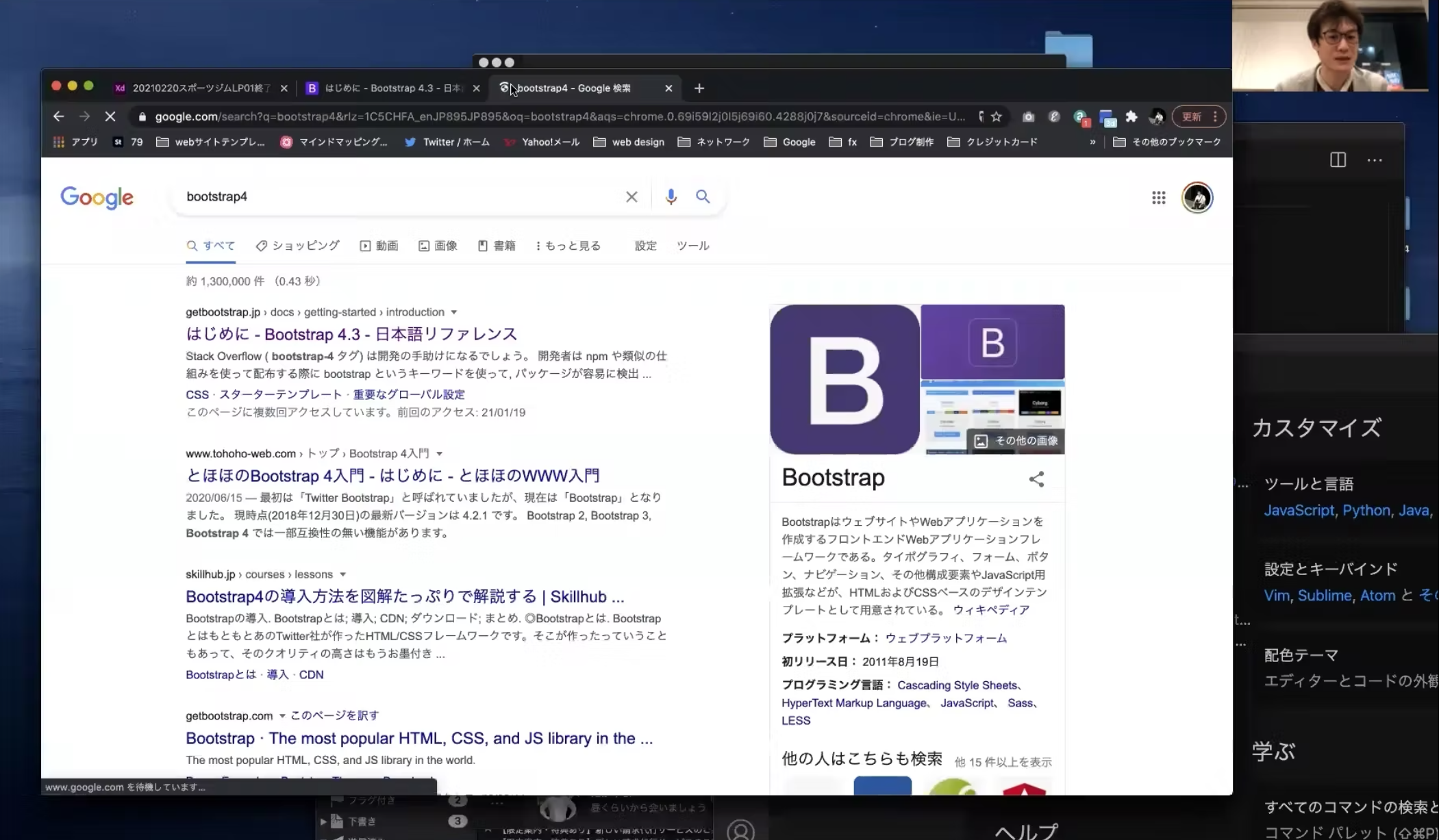Open the camera extension in Chrome toolbar
This screenshot has width=1439, height=840.
1028,116
